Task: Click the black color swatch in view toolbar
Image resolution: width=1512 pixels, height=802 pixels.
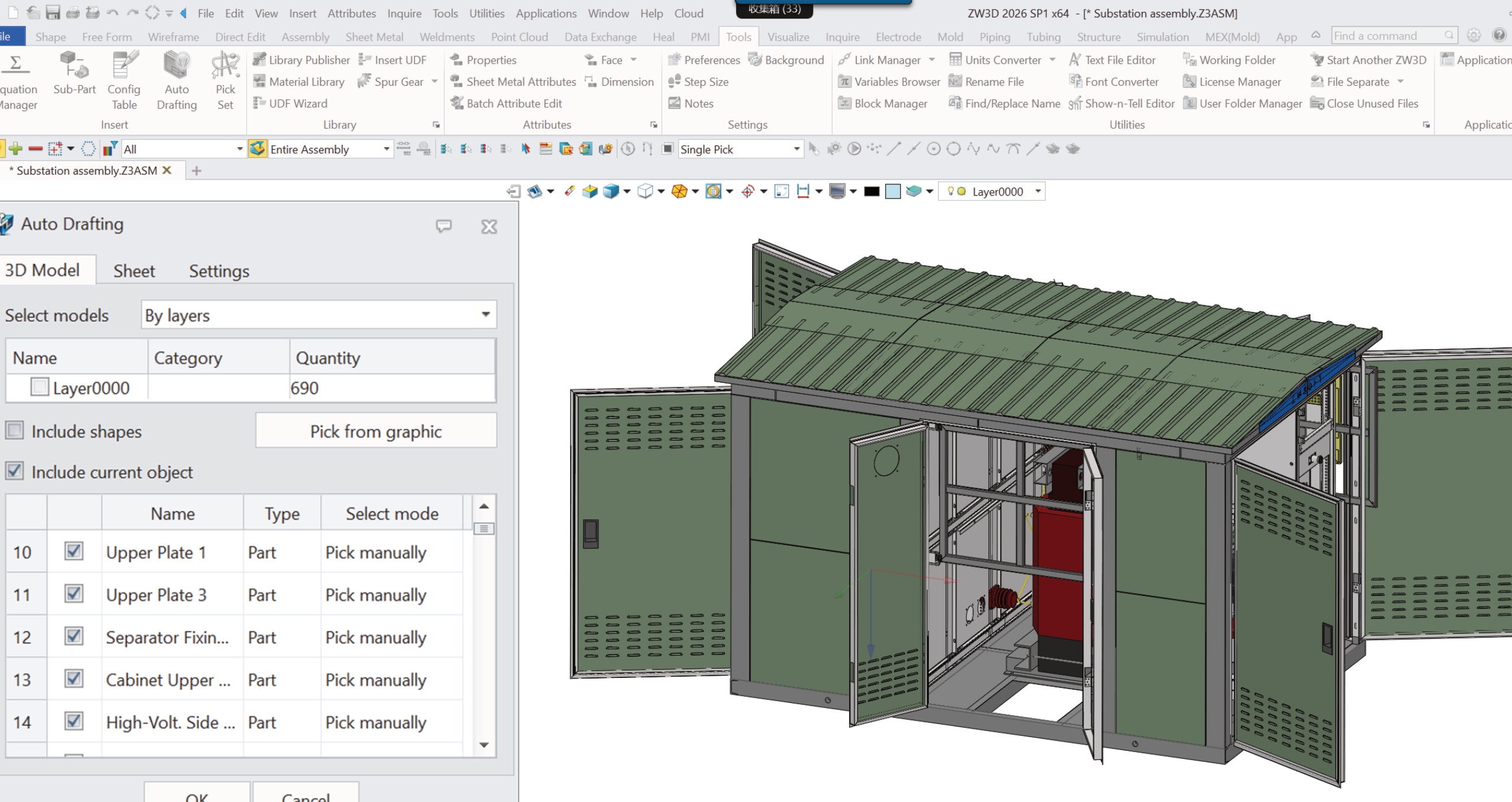Action: click(x=872, y=191)
